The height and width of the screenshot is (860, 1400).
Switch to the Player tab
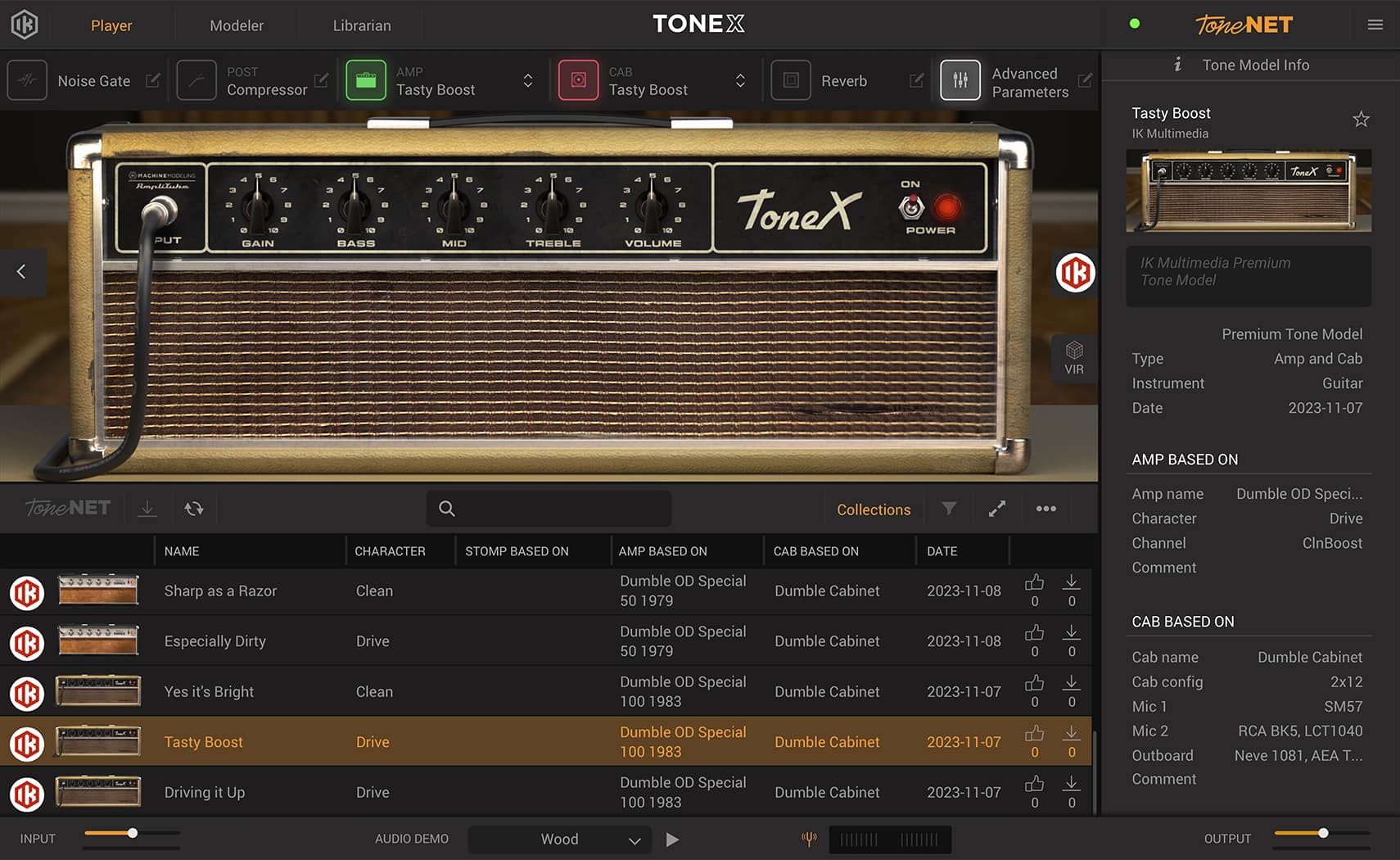111,25
